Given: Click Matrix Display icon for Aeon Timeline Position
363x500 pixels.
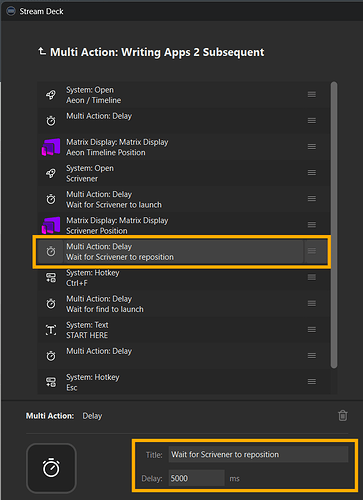Looking at the screenshot, I should point(51,147).
